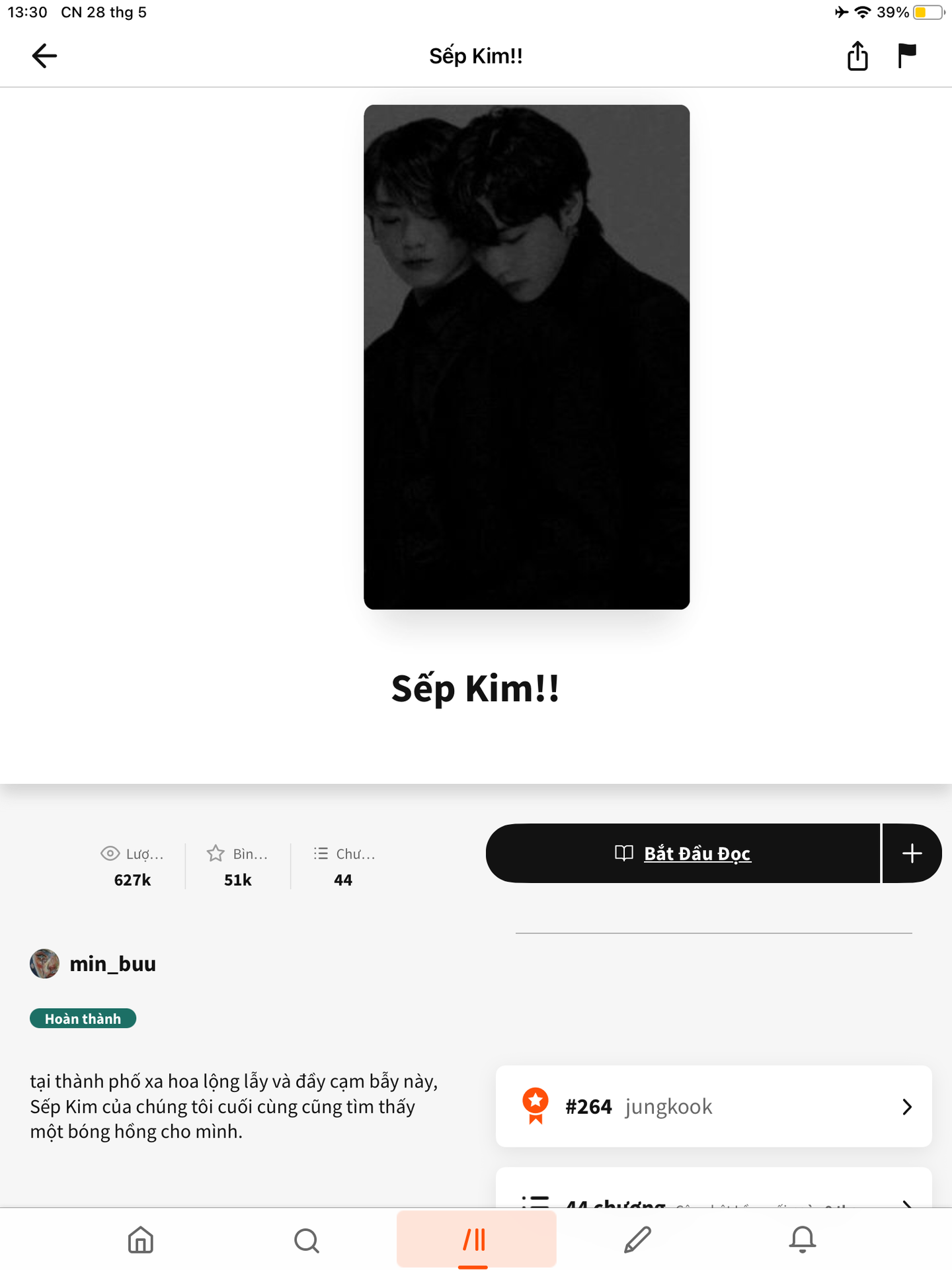Image resolution: width=952 pixels, height=1270 pixels.
Task: Go back using the arrow icon
Action: click(44, 56)
